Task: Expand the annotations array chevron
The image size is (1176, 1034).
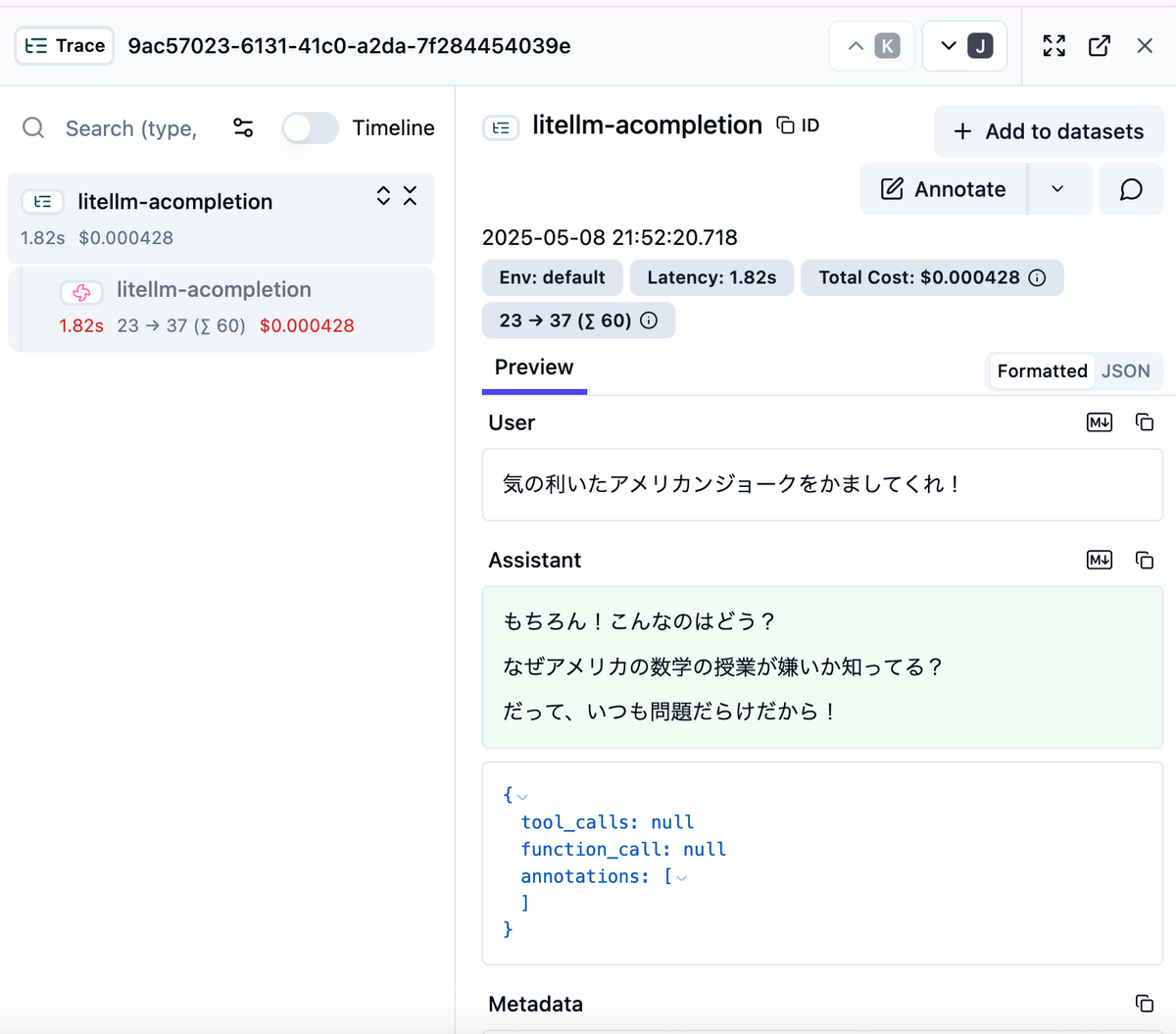Action: [x=681, y=876]
